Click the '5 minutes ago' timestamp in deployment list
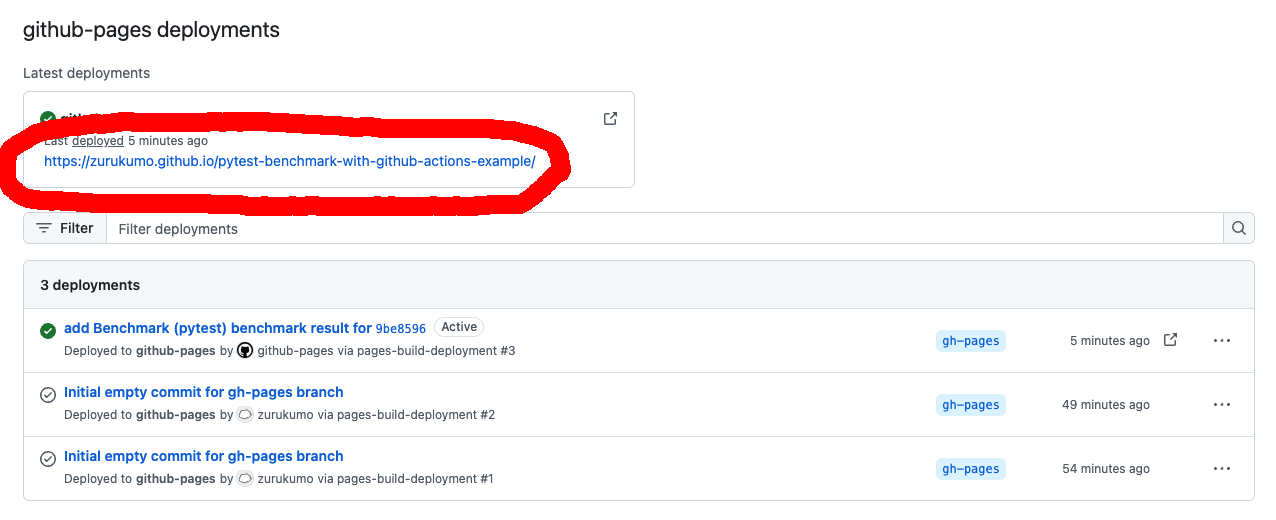1276x520 pixels. 1110,341
